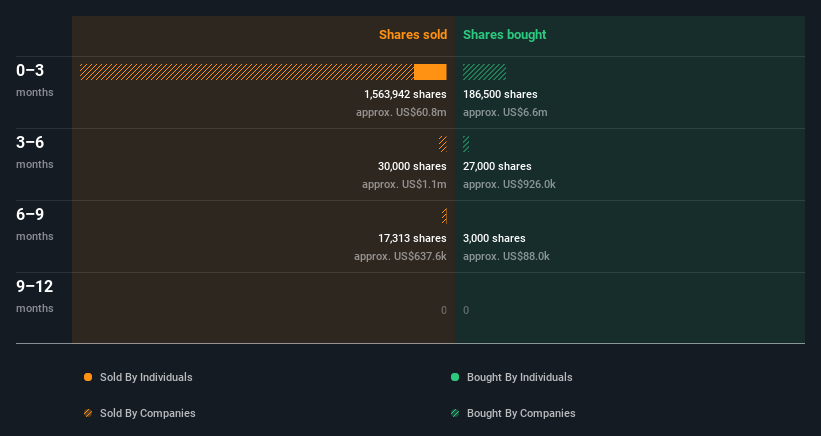
Task: Click the zero value in 9–12 months sold
Action: (x=443, y=310)
